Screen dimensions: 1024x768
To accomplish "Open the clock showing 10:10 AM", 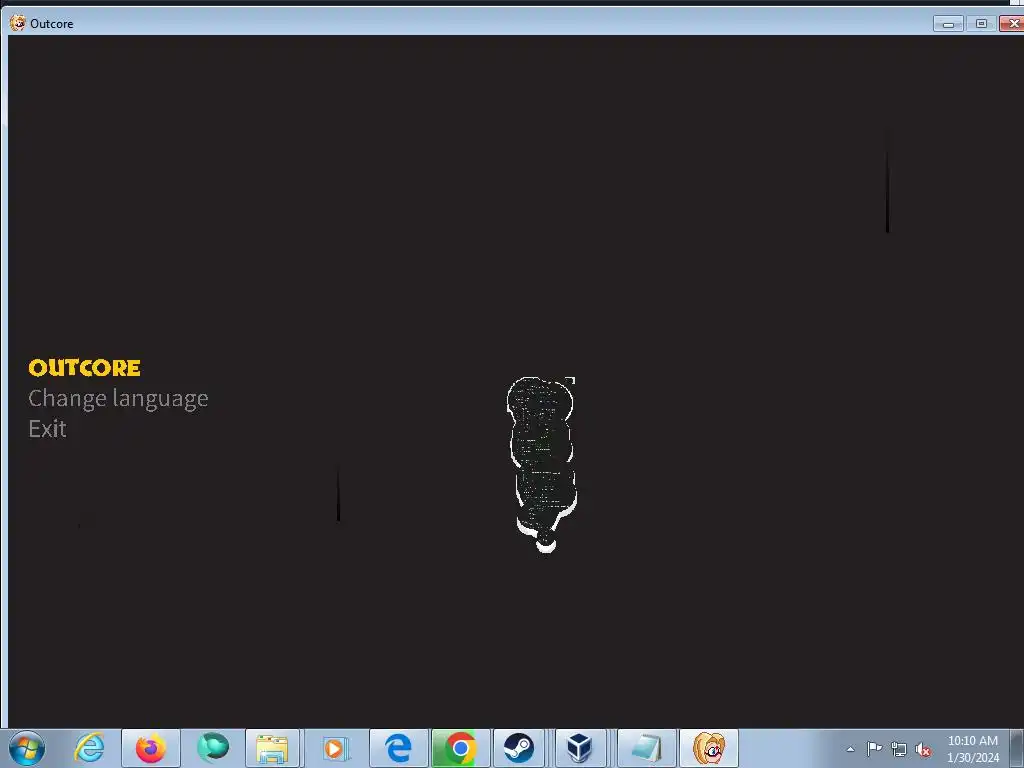I will pos(972,749).
